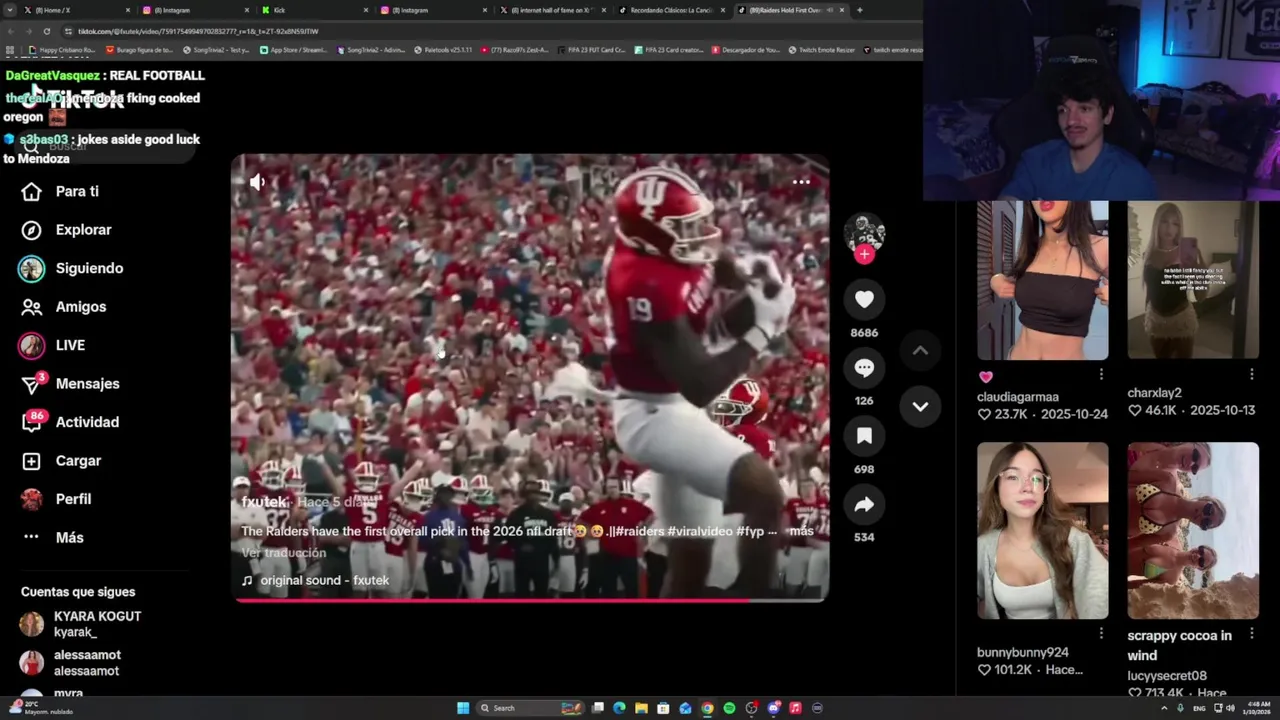Open options dots beside scrappy cocoa video
The height and width of the screenshot is (720, 1280).
point(1251,633)
